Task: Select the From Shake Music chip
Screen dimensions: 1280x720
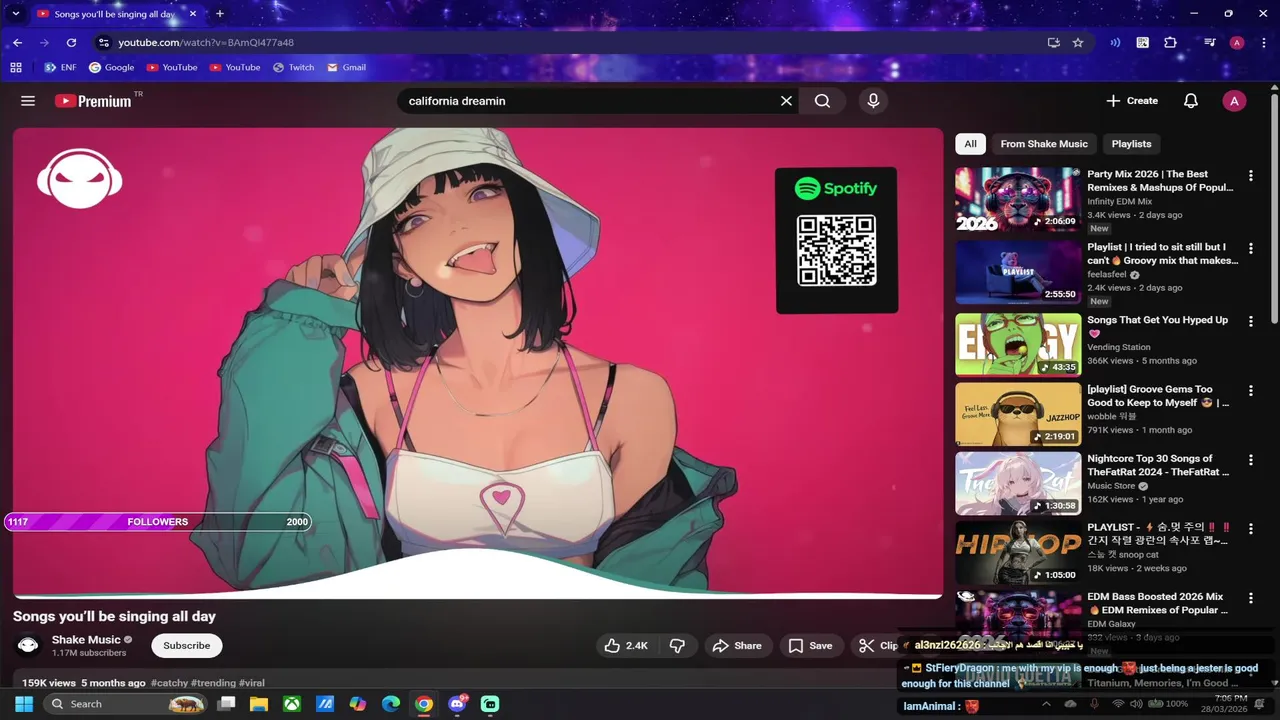Action: [x=1044, y=144]
